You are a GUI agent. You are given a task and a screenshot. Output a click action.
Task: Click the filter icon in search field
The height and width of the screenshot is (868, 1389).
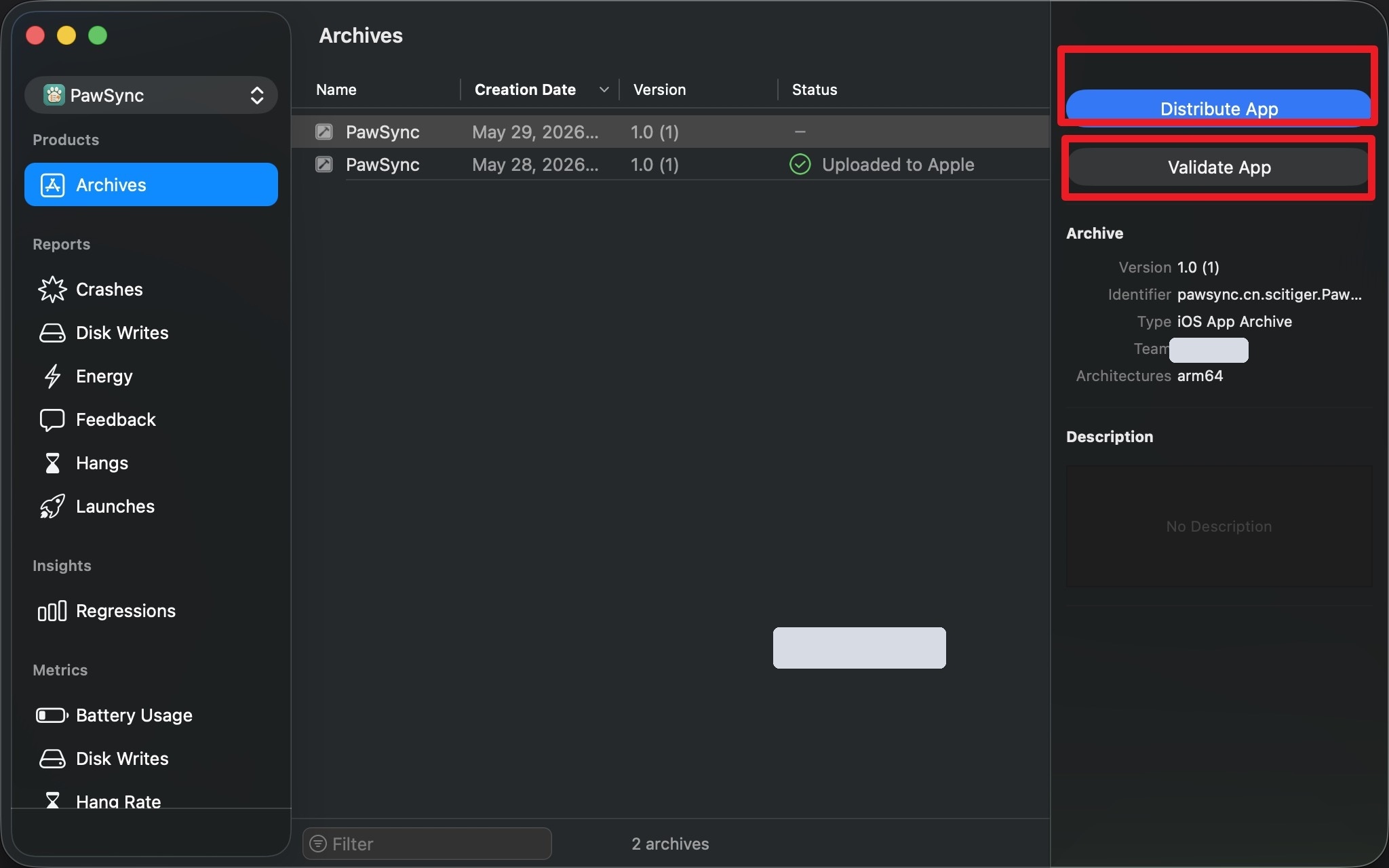coord(317,844)
